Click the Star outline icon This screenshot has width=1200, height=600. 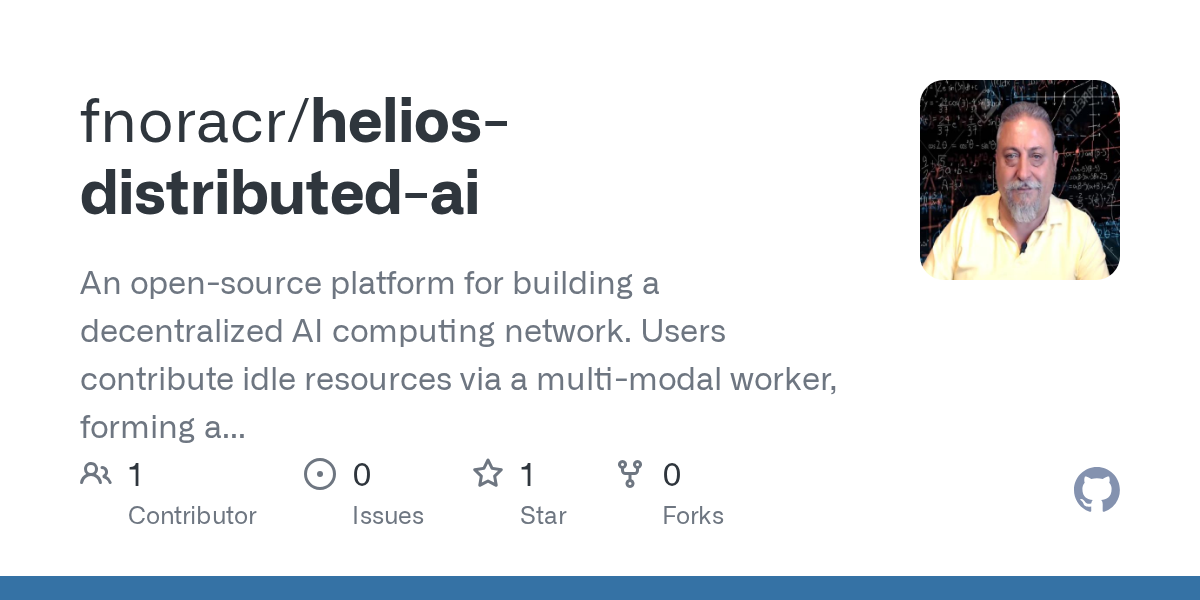[488, 473]
